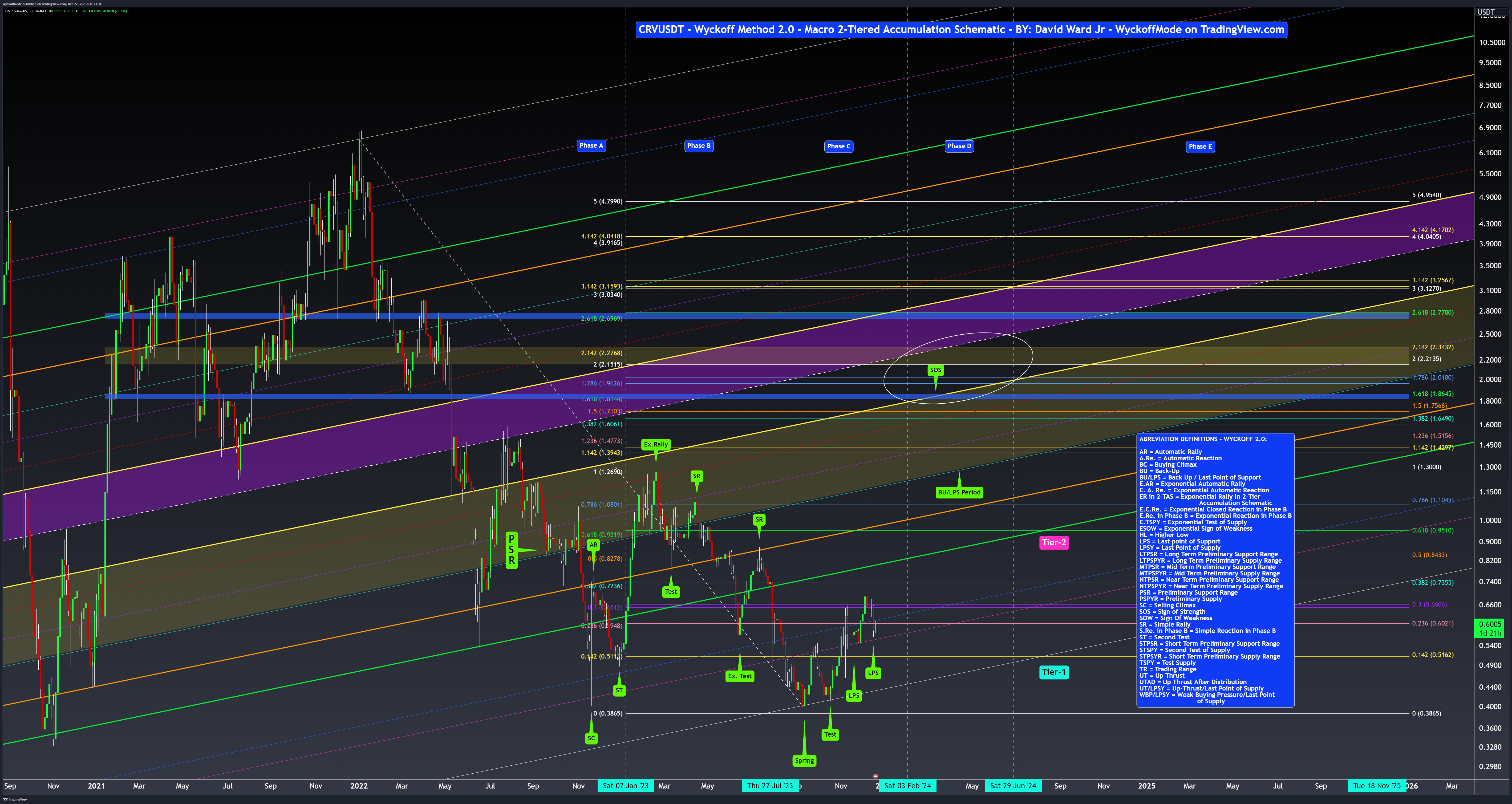
Task: Click the Phase C label
Action: pos(838,146)
